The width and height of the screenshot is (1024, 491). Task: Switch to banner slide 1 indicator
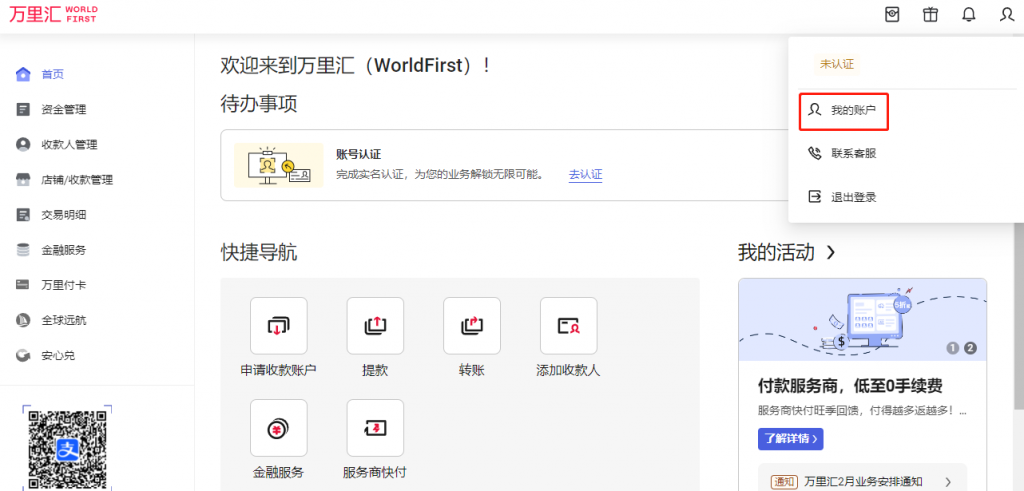click(x=952, y=349)
